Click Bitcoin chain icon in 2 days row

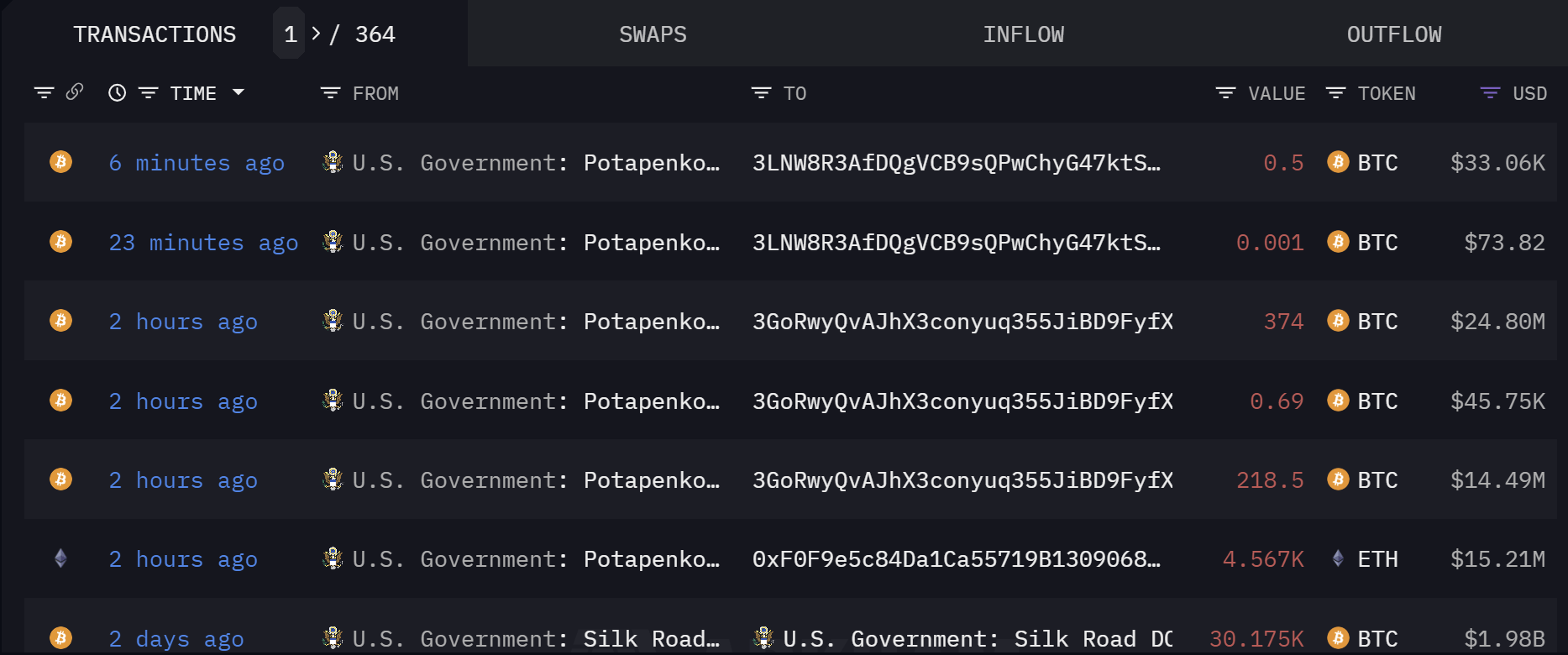[60, 637]
